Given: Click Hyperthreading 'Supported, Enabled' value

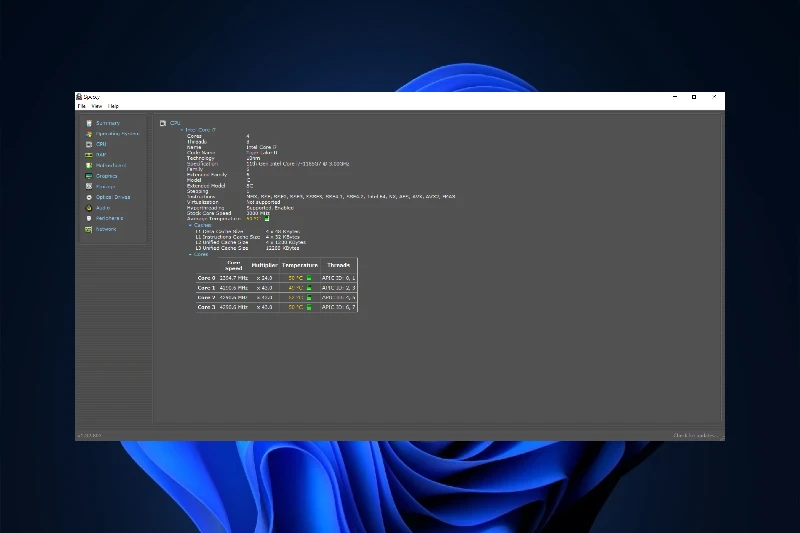Looking at the screenshot, I should [270, 208].
